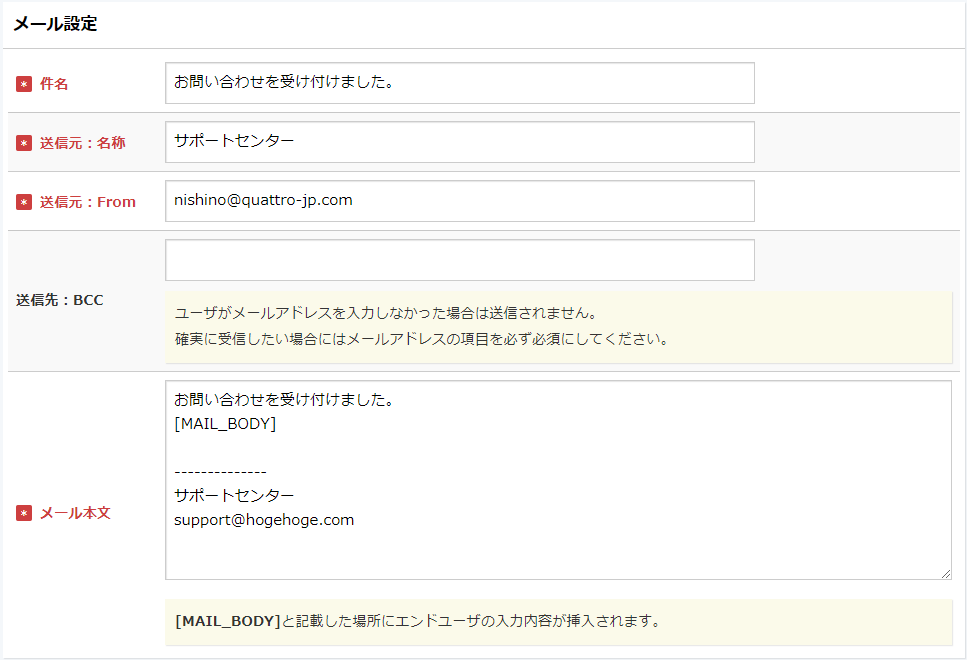Click the note starting ユーザがメールアドレスを入力しなかった
This screenshot has height=660, width=967.
coord(388,313)
